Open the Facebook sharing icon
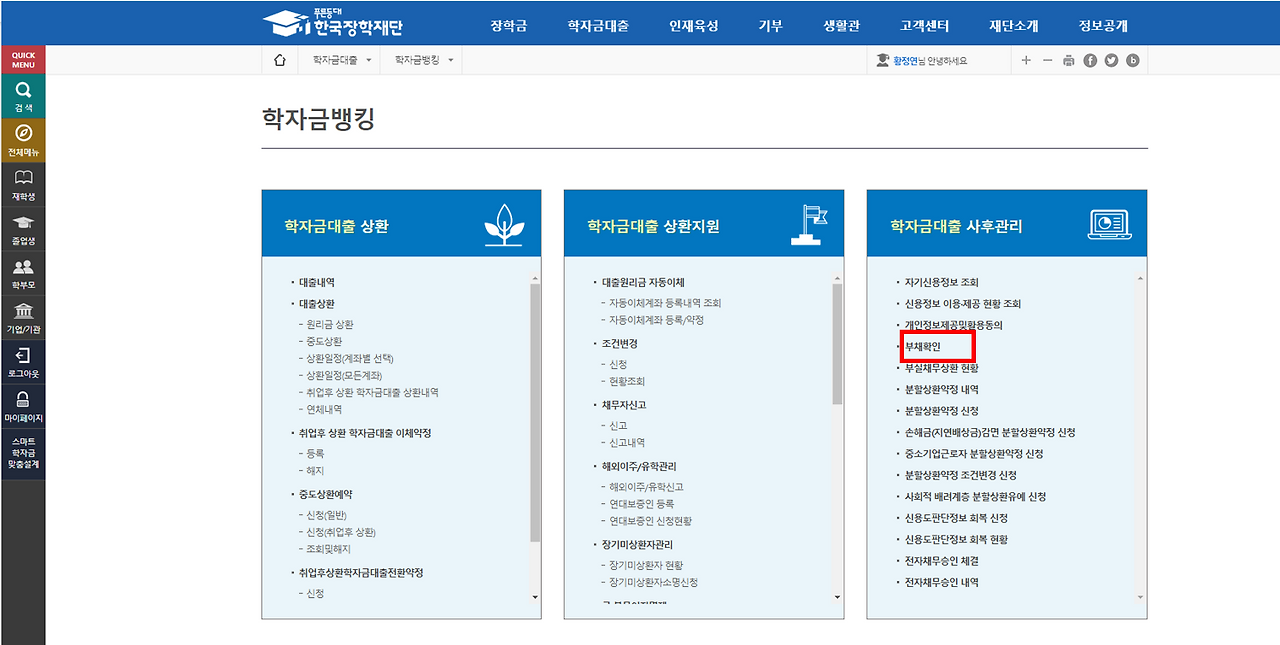The image size is (1280, 645). [x=1091, y=60]
